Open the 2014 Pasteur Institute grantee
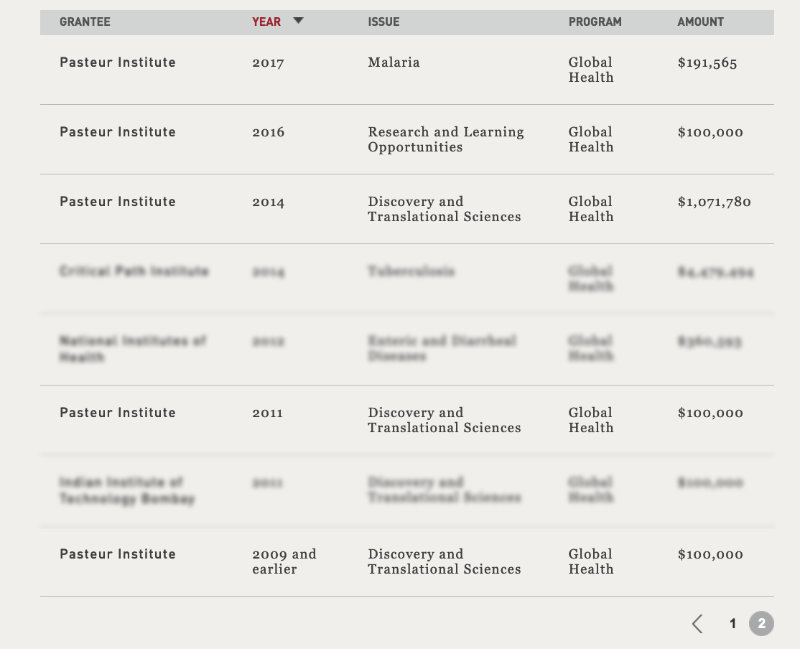The width and height of the screenshot is (800, 649). 117,202
